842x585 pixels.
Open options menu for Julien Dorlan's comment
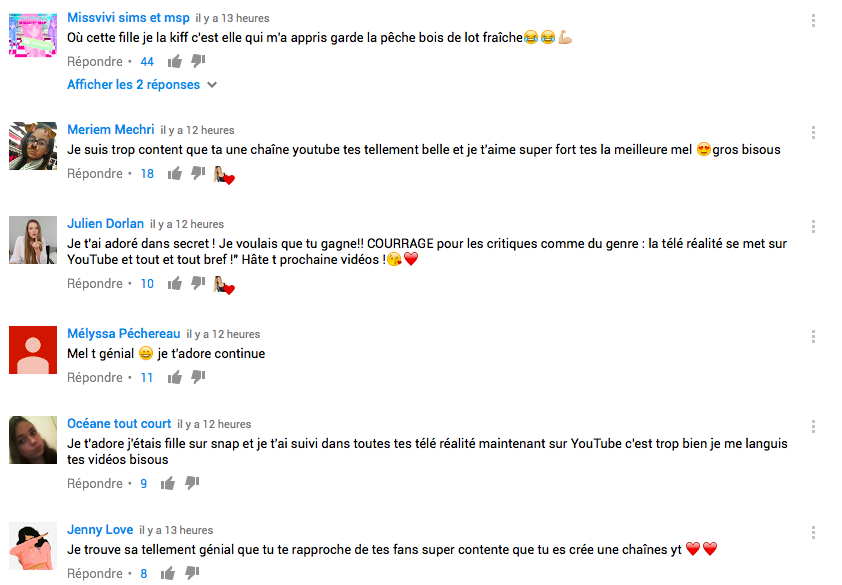814,227
